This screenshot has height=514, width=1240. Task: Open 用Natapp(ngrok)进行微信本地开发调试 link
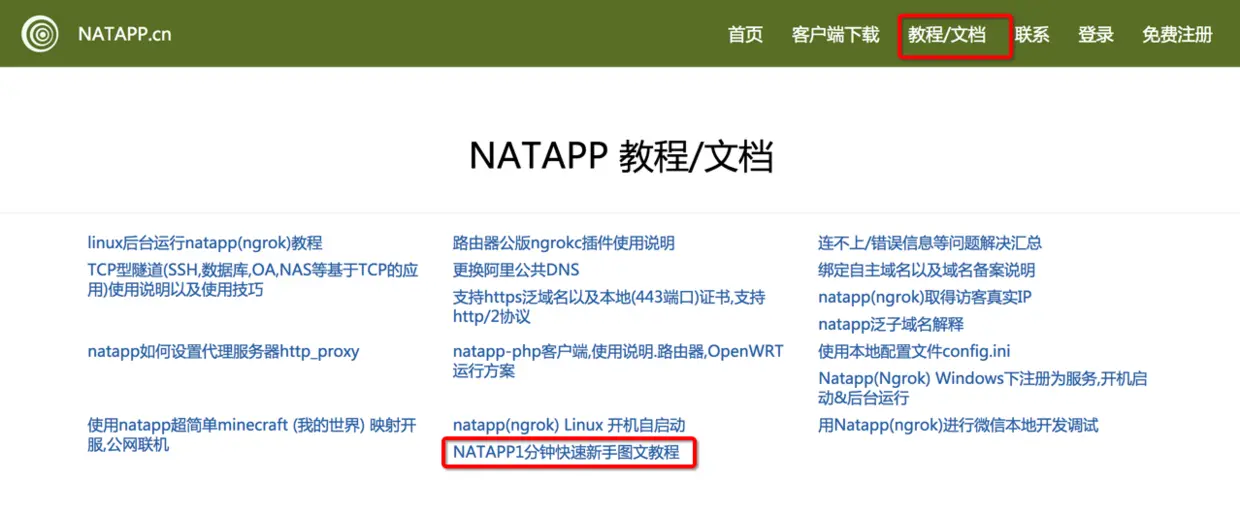(x=958, y=425)
